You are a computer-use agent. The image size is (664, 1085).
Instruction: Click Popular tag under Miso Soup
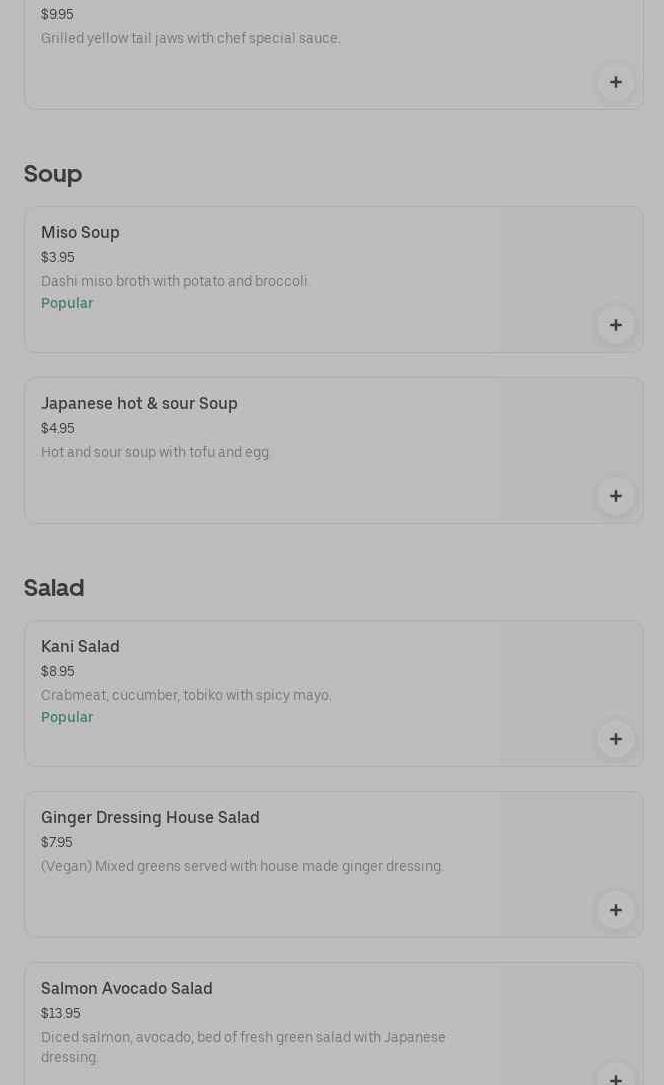coord(67,303)
